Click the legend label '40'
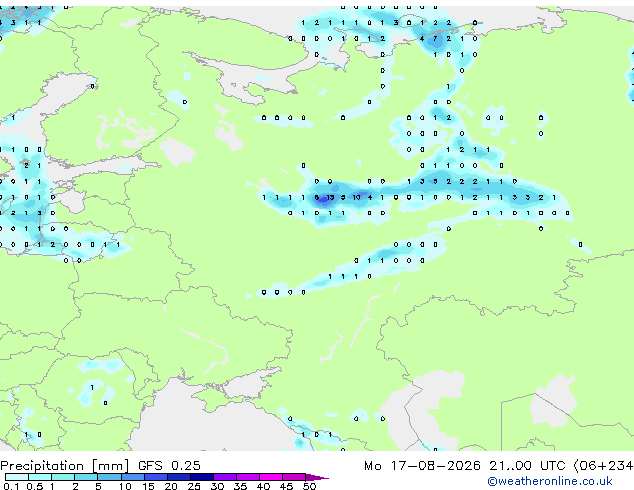This screenshot has height=490, width=634. [x=263, y=486]
